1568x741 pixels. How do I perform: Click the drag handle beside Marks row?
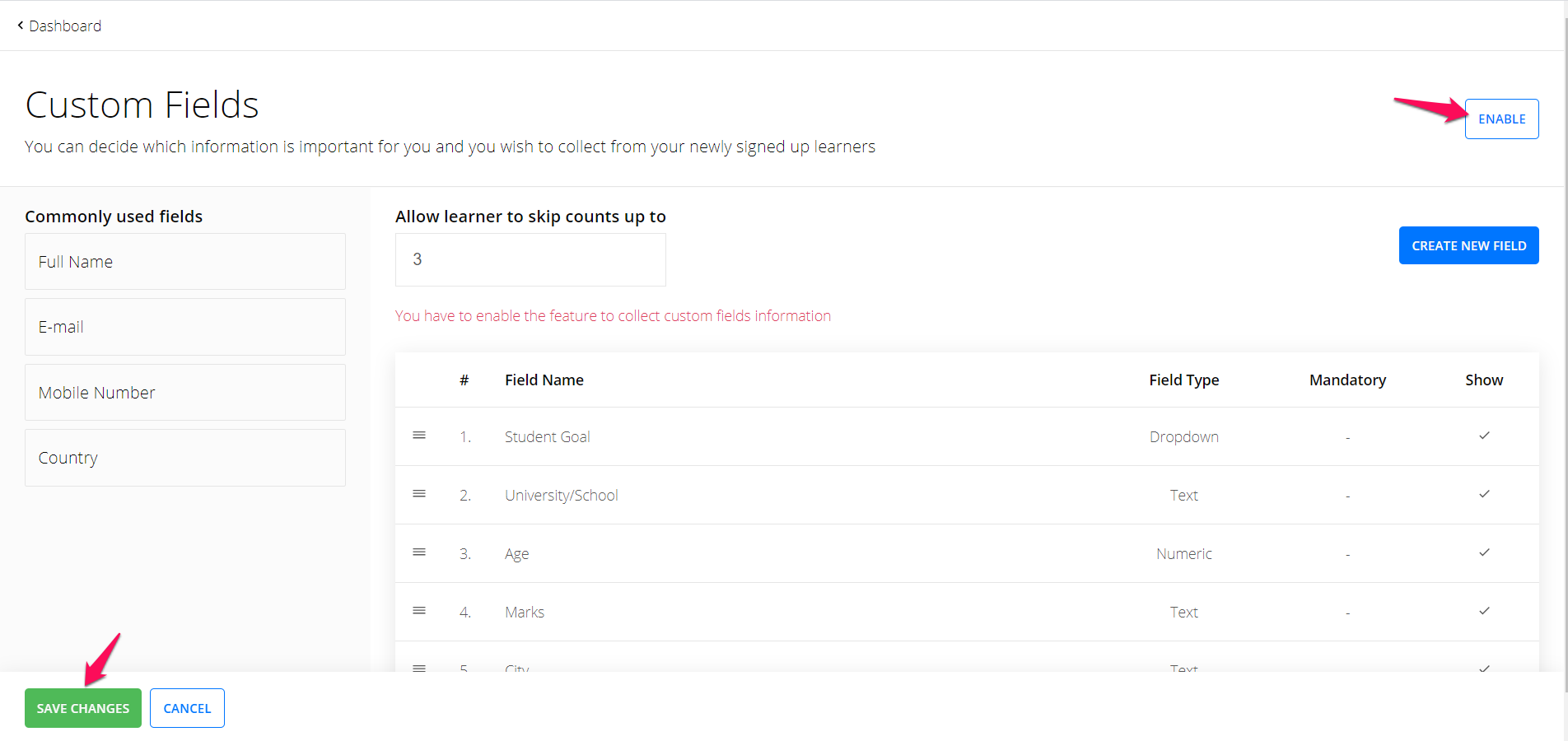pyautogui.click(x=419, y=610)
